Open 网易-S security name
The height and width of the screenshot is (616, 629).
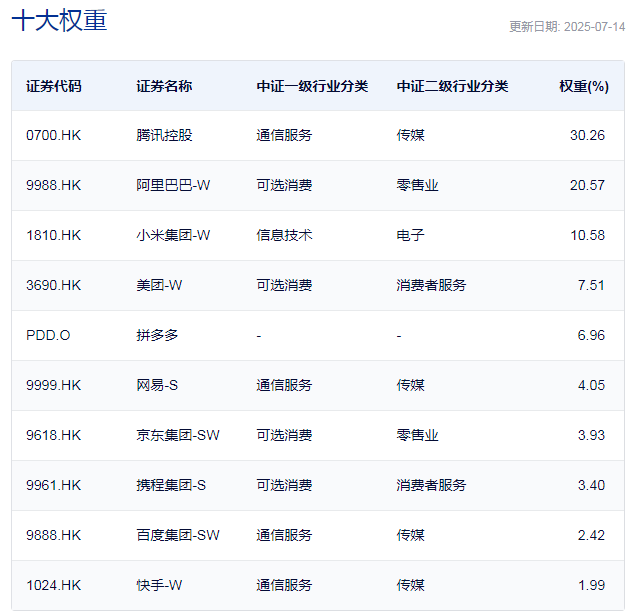157,385
